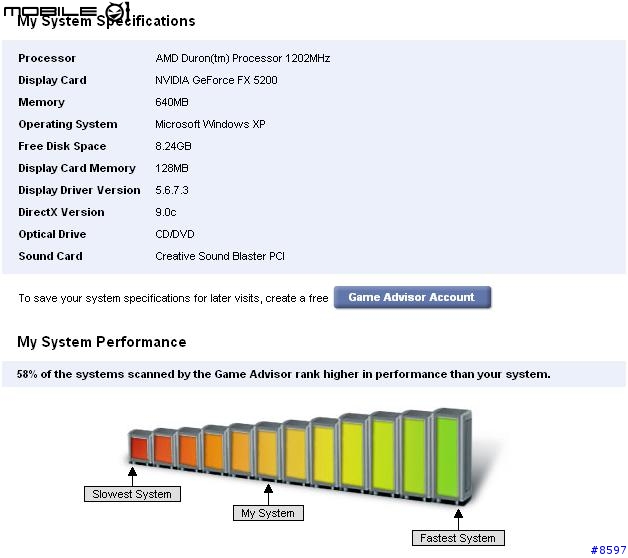Screen dimensions: 628x558
Task: Click the Display Driver Version label
Action: (79, 190)
